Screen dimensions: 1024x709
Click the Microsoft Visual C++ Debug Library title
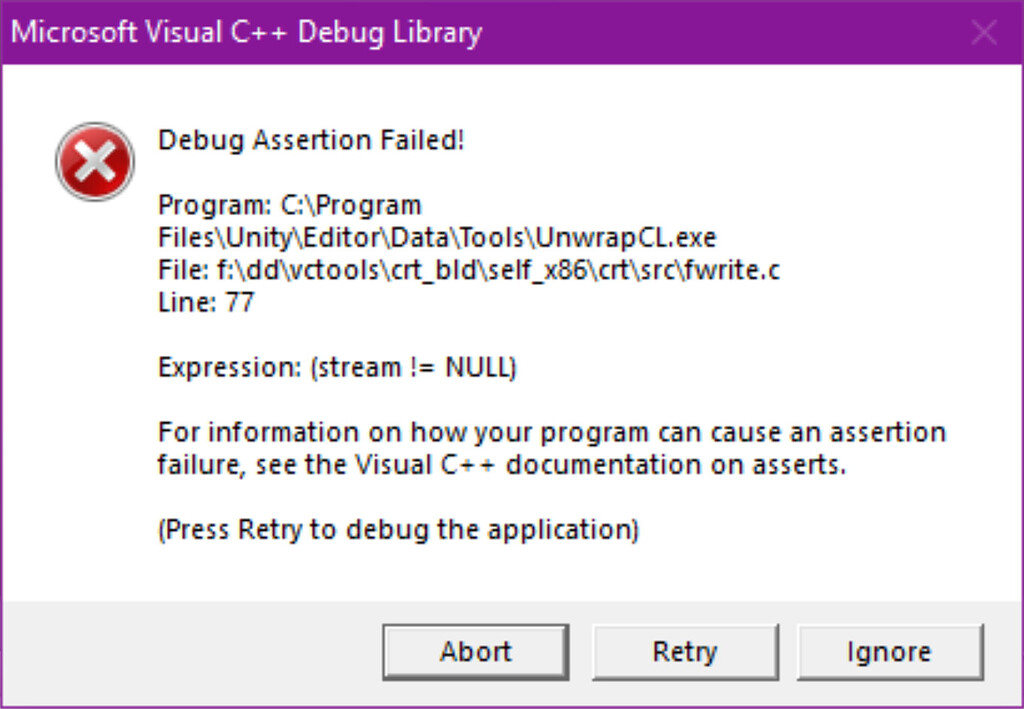pos(247,33)
